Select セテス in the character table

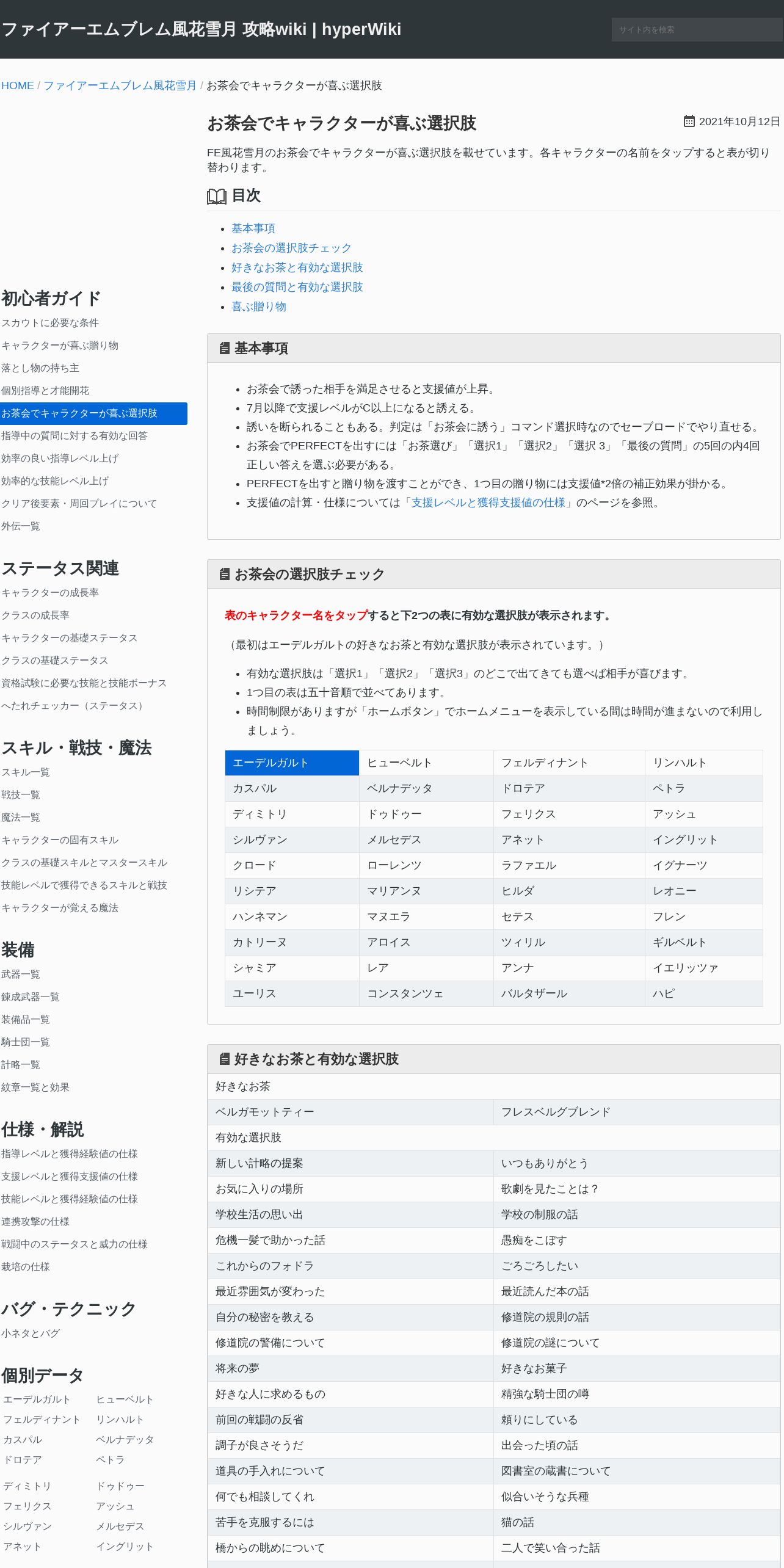[x=569, y=917]
